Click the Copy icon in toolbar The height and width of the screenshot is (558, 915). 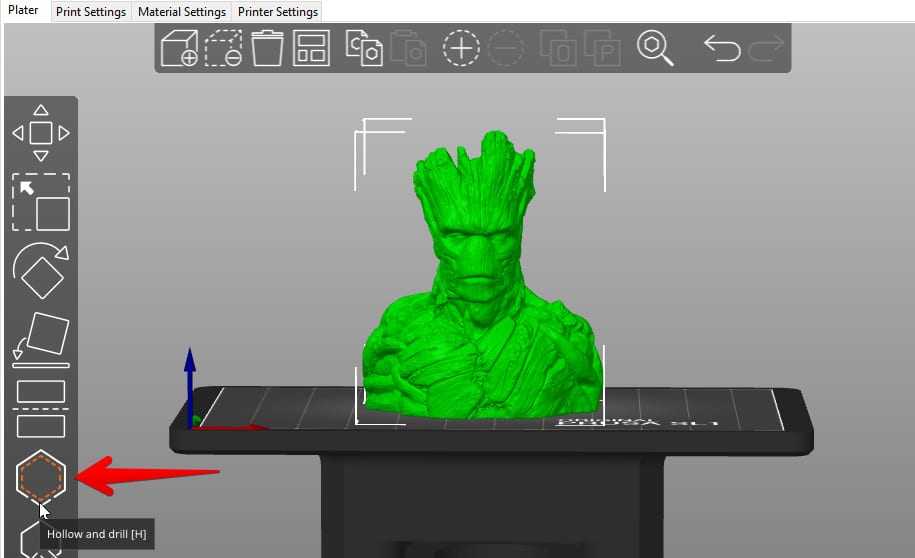pyautogui.click(x=364, y=48)
